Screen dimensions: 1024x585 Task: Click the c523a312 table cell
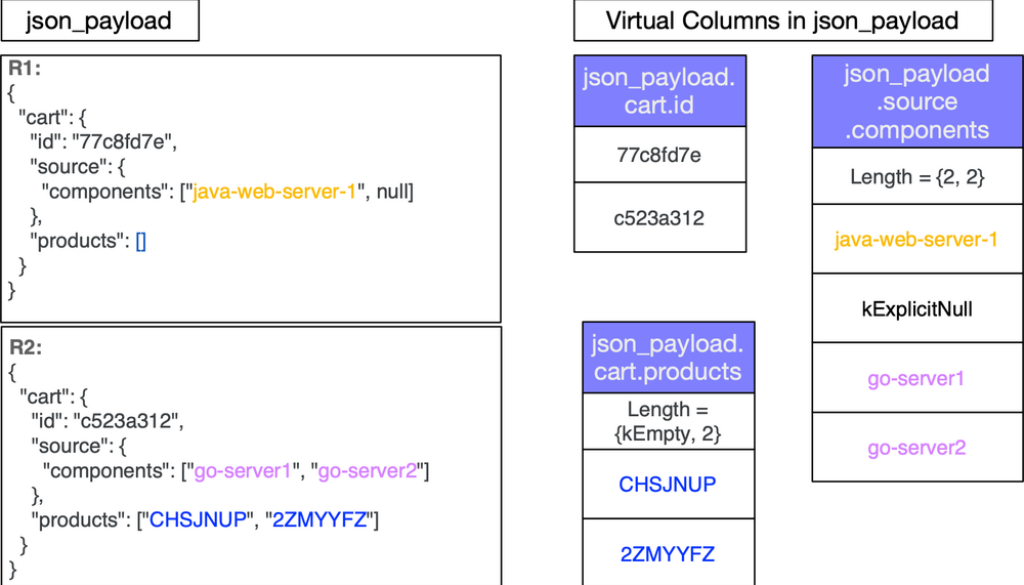(660, 217)
